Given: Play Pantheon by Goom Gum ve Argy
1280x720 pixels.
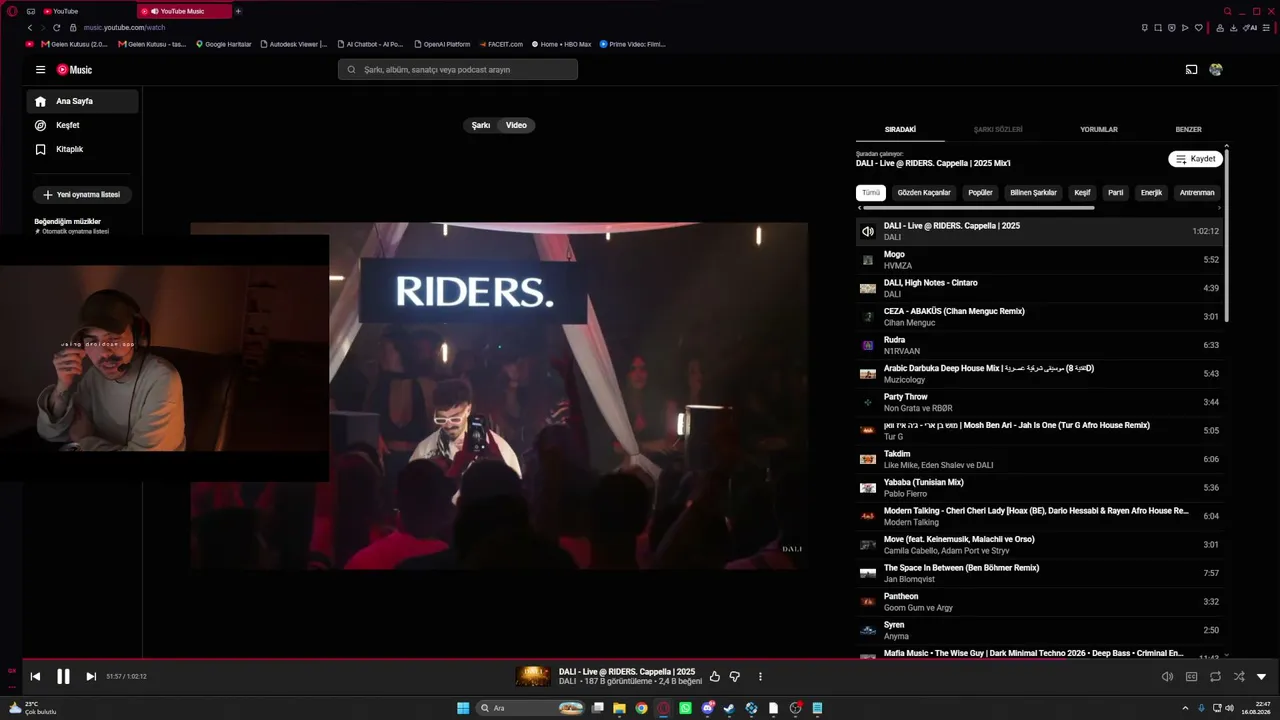Looking at the screenshot, I should click(1039, 602).
